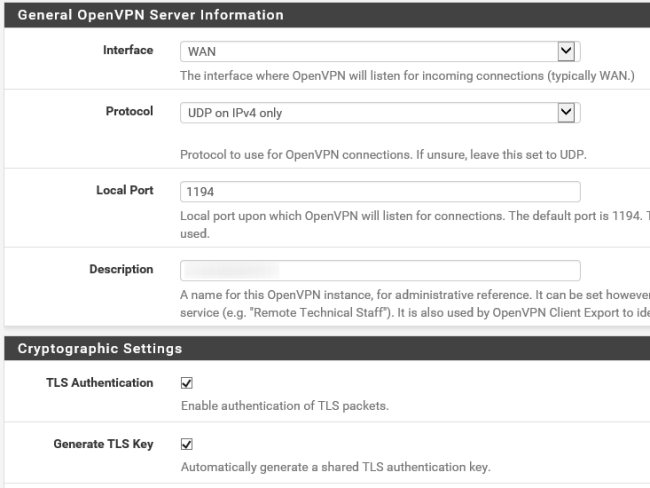This screenshot has height=488, width=650.
Task: Open the Protocol dropdown showing UDP on IPv4 only
Action: [x=380, y=113]
